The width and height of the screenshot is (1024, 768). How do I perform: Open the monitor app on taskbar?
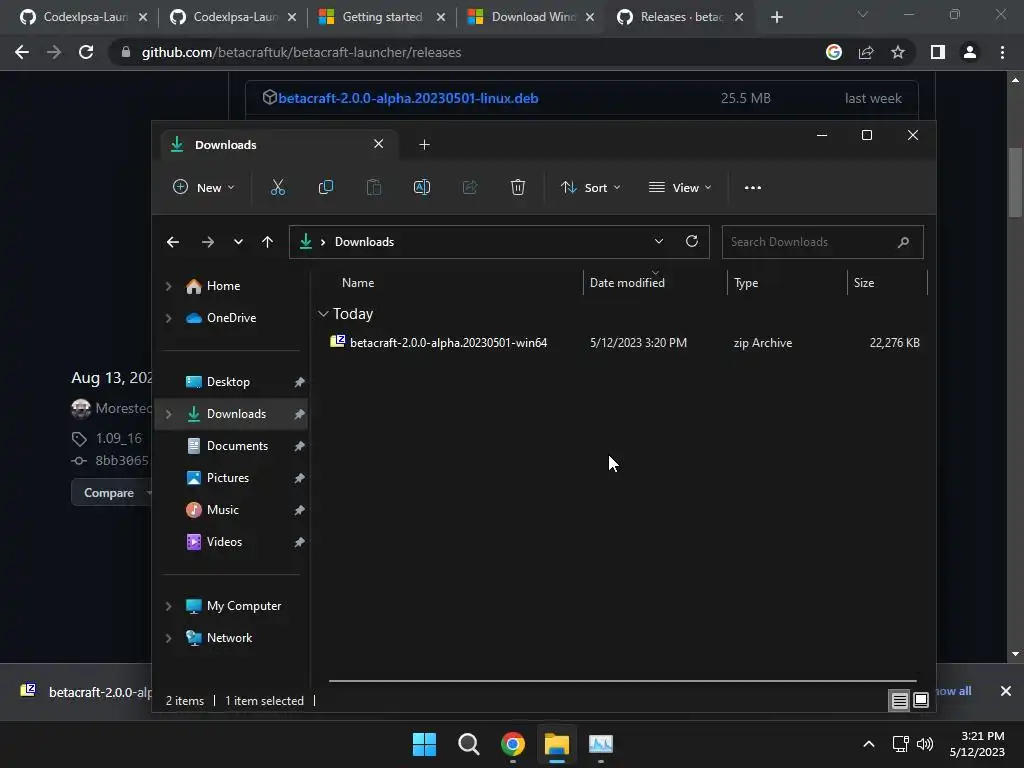pos(601,744)
